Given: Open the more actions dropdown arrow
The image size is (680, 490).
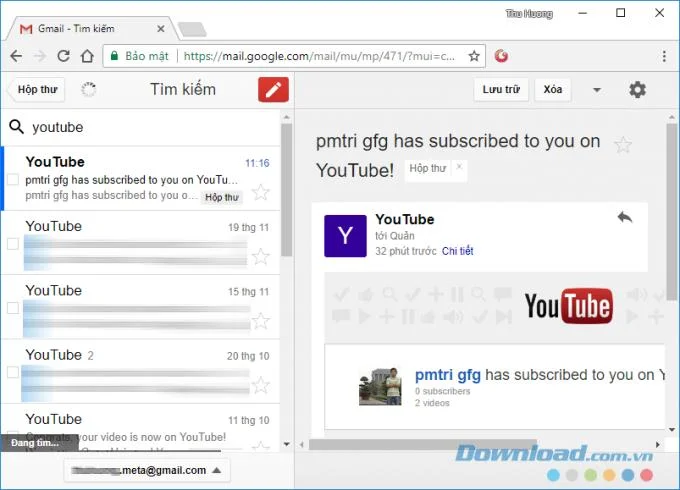Looking at the screenshot, I should tap(597, 90).
